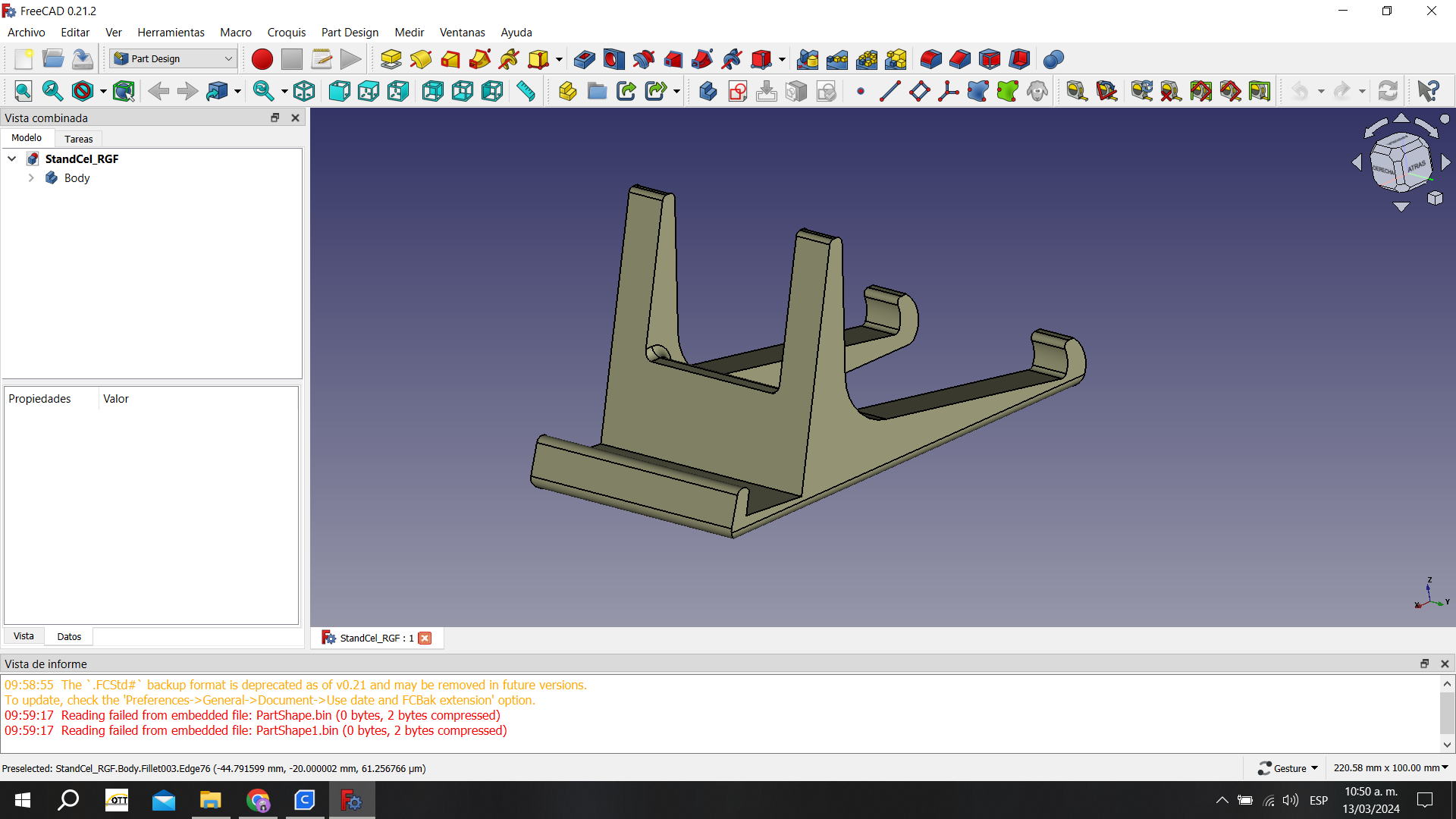1456x819 pixels.
Task: Switch to the Datos tab
Action: 69,636
